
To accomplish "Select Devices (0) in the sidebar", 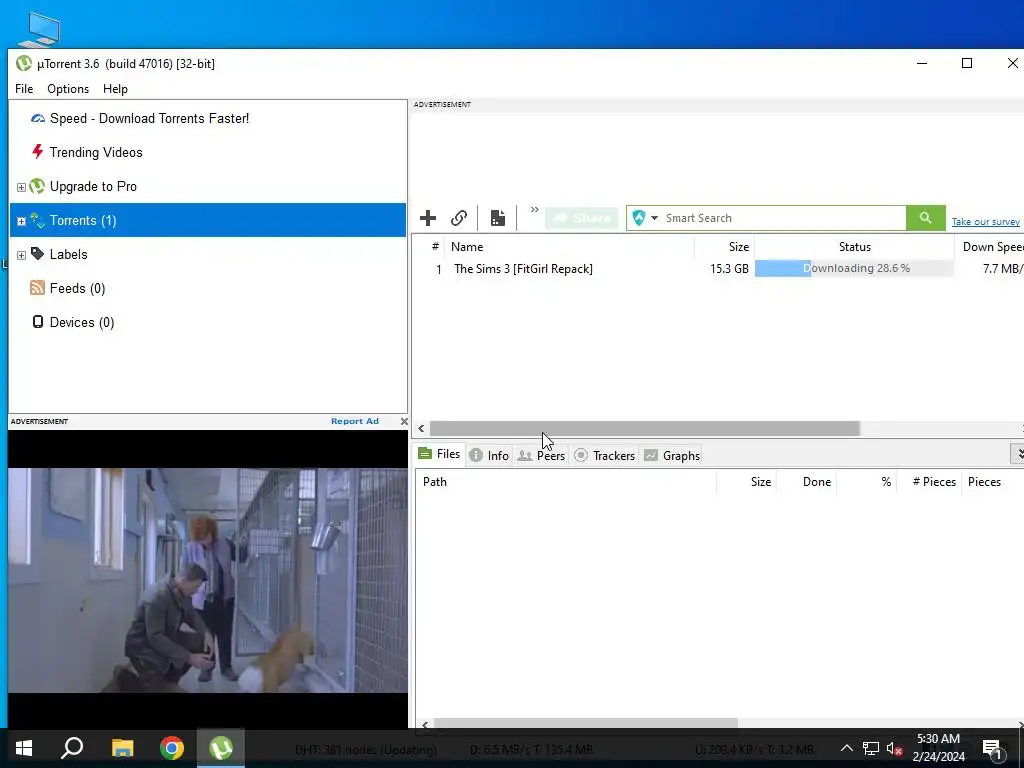I will tap(82, 323).
